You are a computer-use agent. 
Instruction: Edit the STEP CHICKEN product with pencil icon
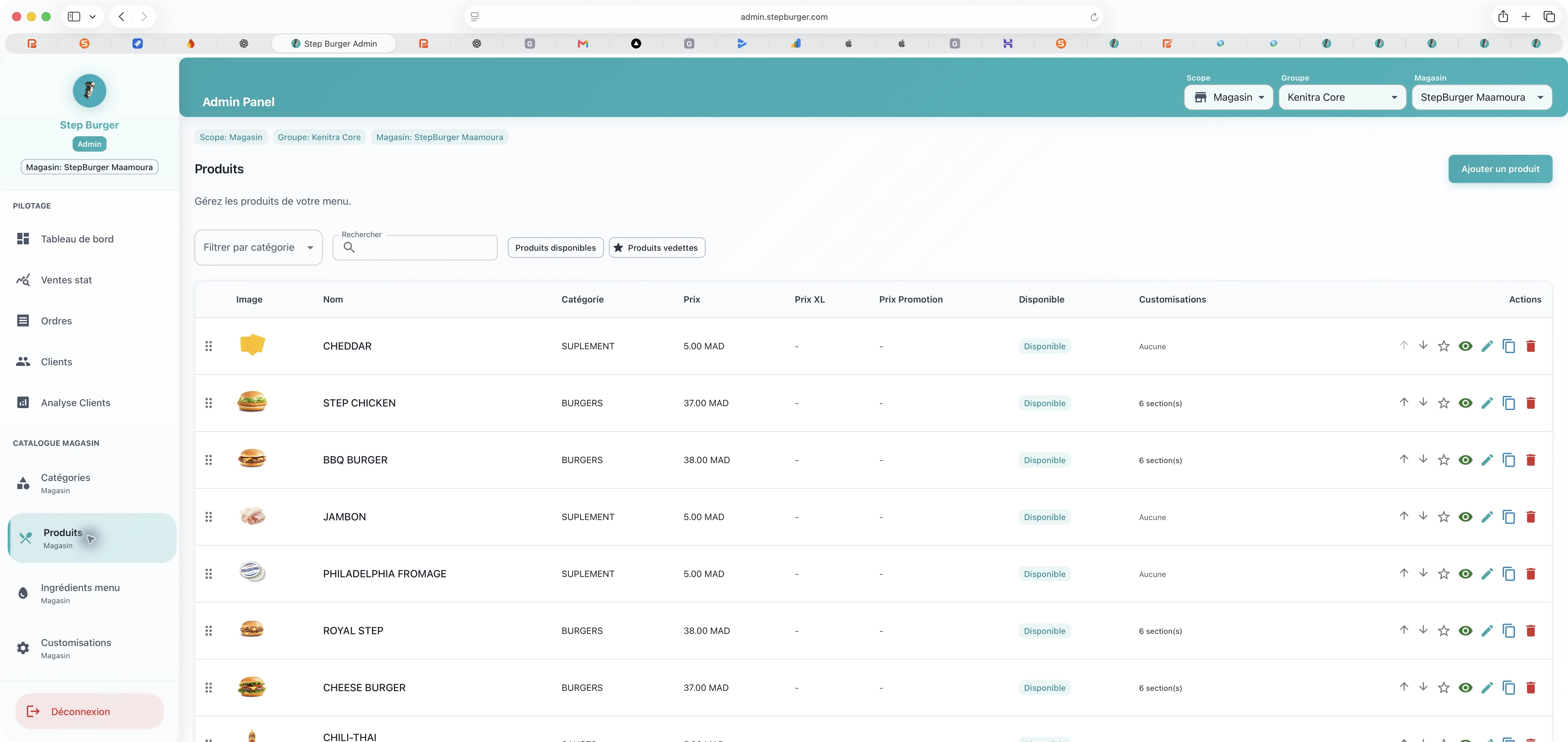coord(1487,403)
